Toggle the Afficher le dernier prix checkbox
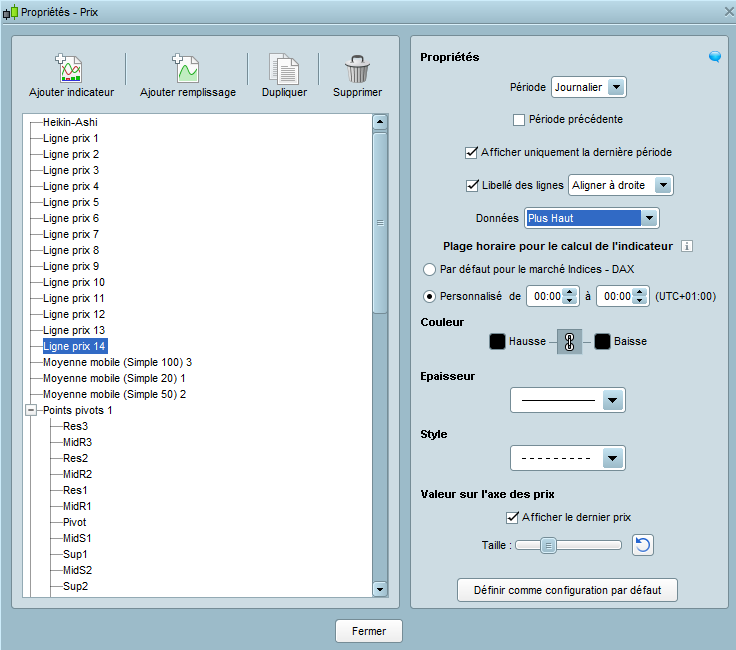Screen dimensions: 736x650 tap(513, 517)
